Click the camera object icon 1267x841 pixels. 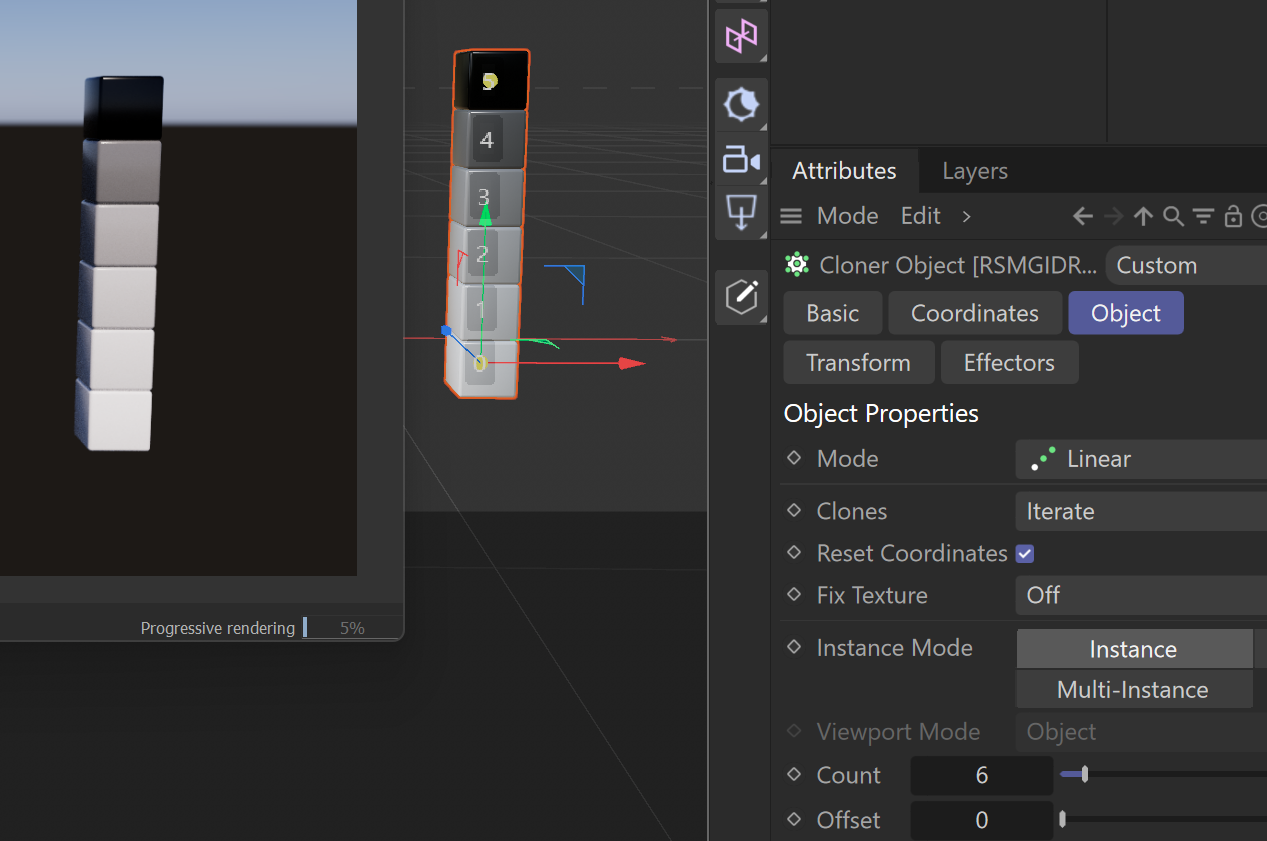[x=741, y=159]
